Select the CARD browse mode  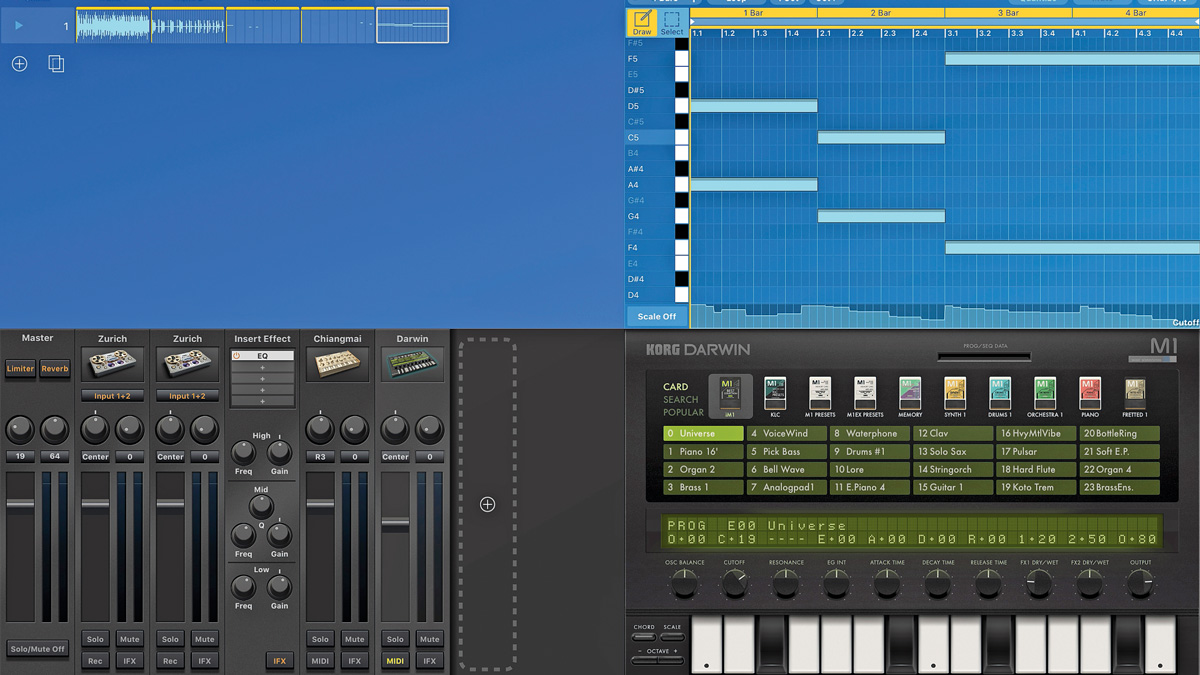(675, 387)
